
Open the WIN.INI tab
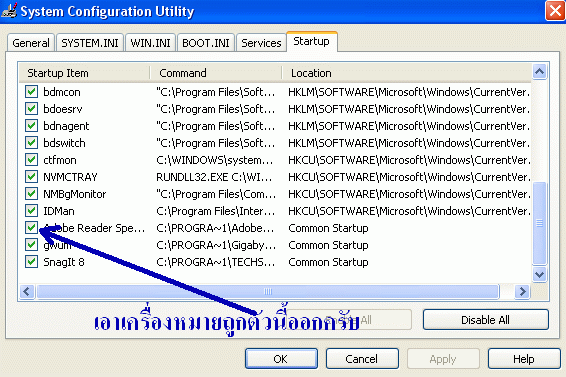click(151, 43)
